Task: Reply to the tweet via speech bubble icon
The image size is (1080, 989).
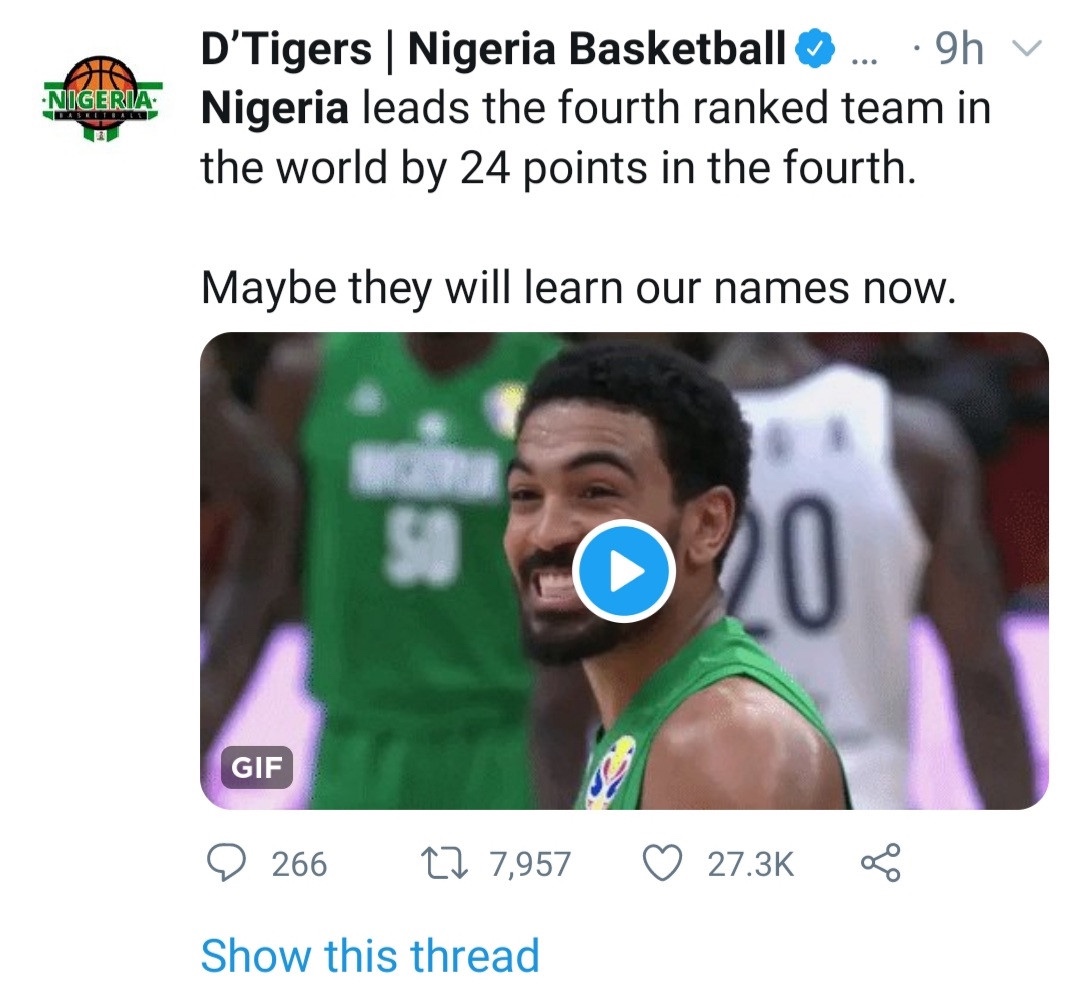Action: (228, 863)
